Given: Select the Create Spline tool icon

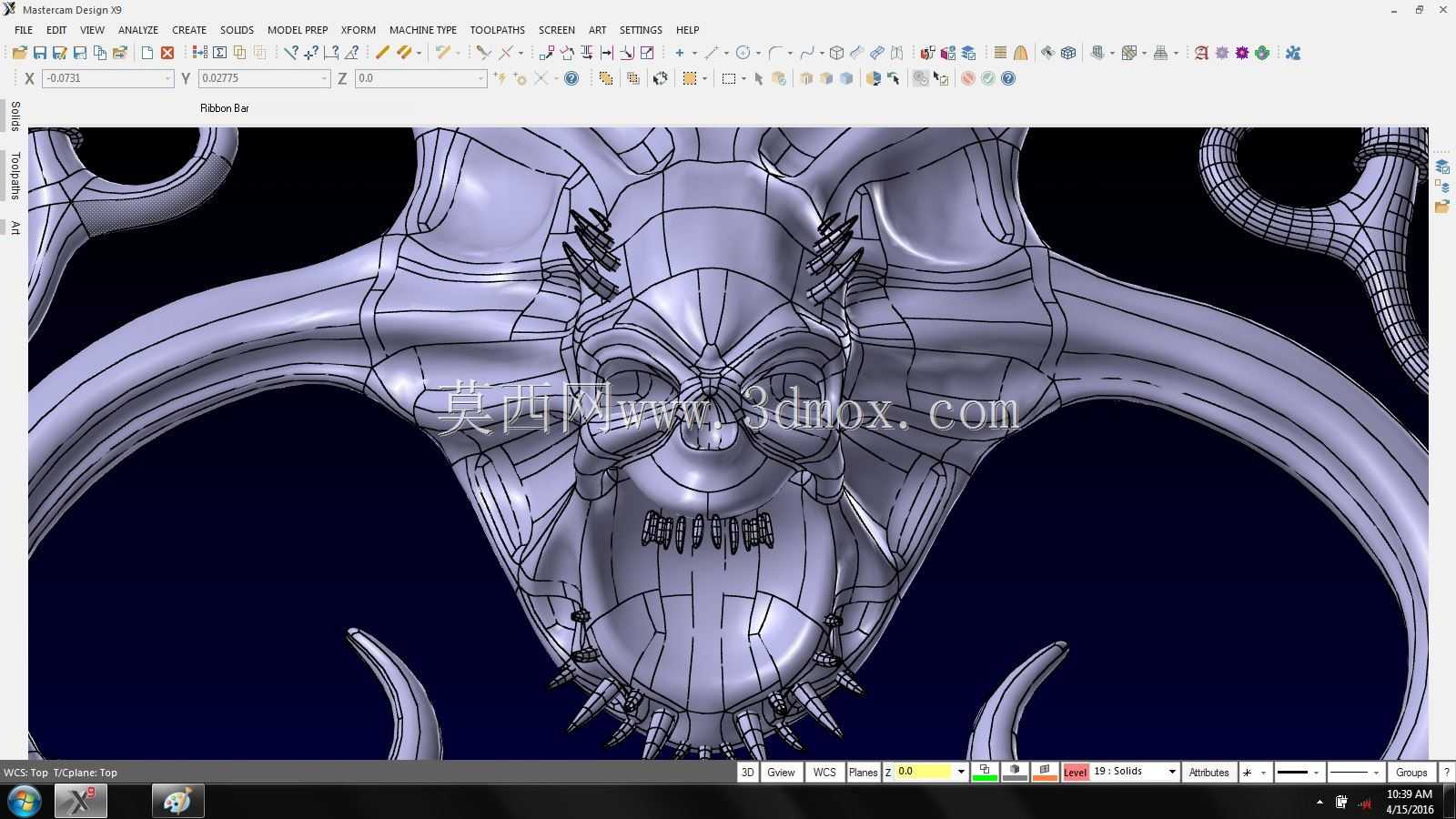Looking at the screenshot, I should [806, 53].
